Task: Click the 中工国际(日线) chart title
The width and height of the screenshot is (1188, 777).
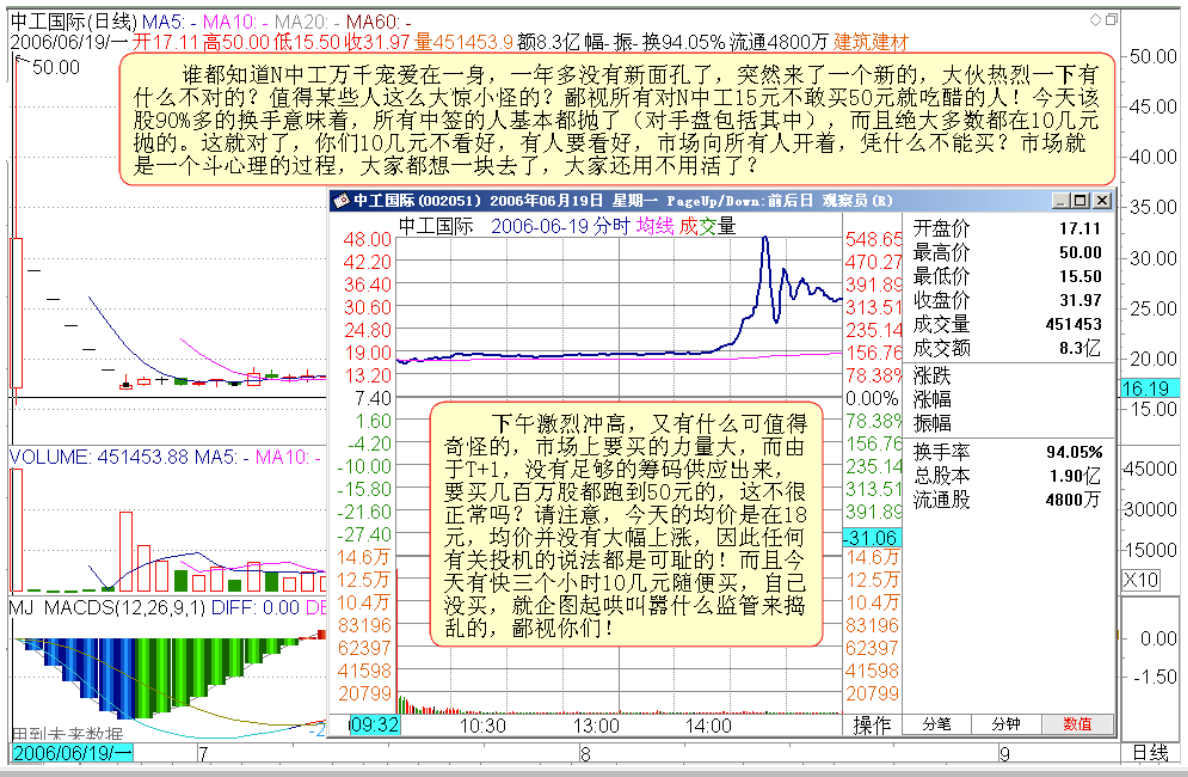Action: click(x=73, y=22)
